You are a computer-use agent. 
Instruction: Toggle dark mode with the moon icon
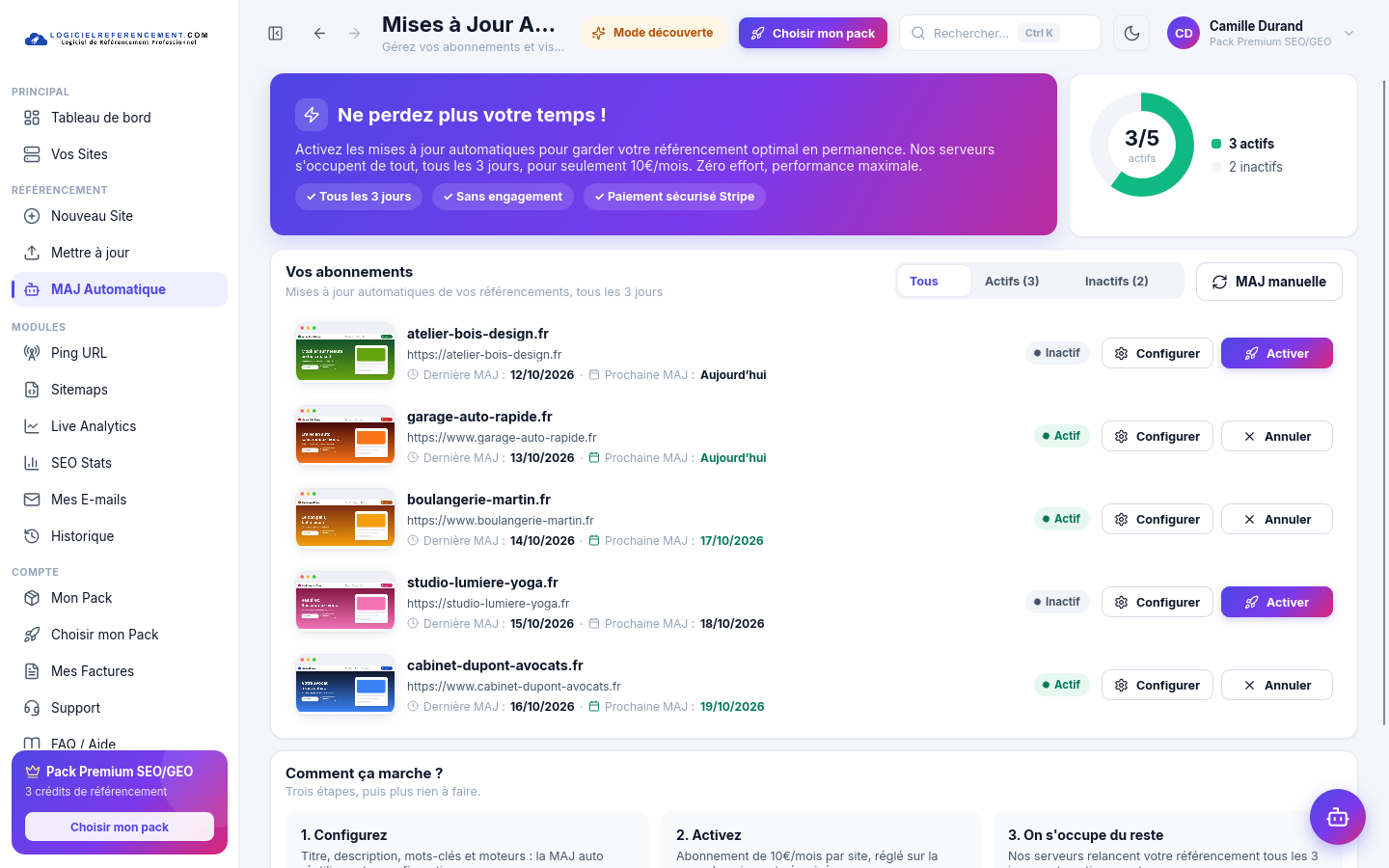tap(1132, 33)
